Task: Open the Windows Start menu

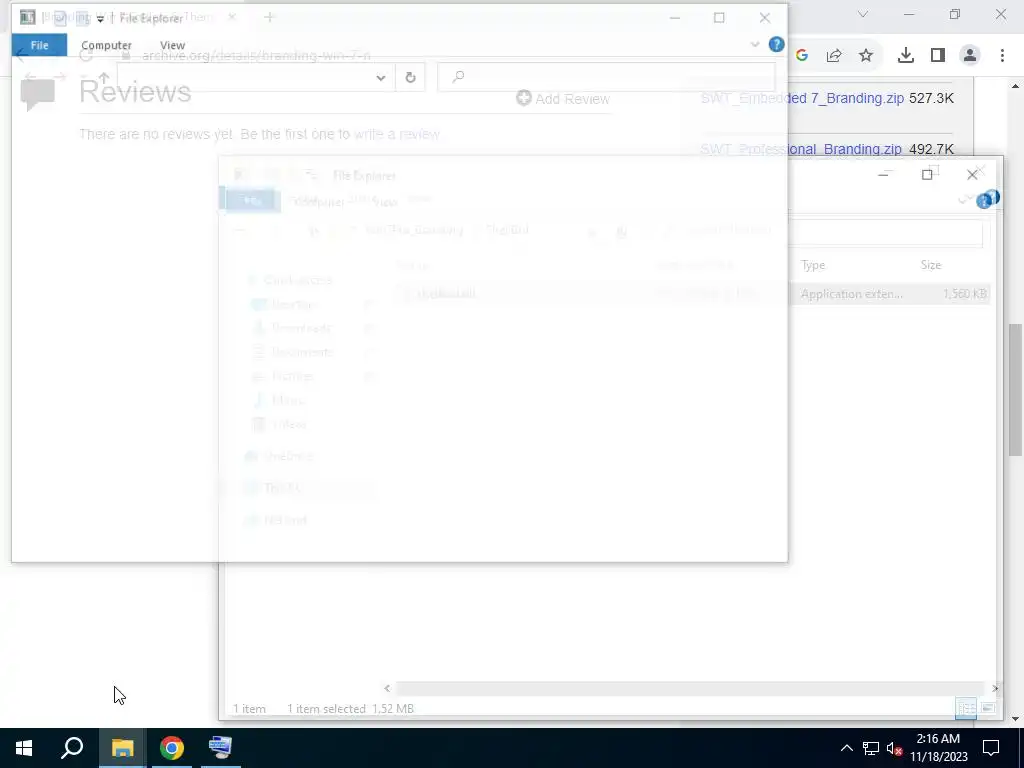Action: point(24,748)
